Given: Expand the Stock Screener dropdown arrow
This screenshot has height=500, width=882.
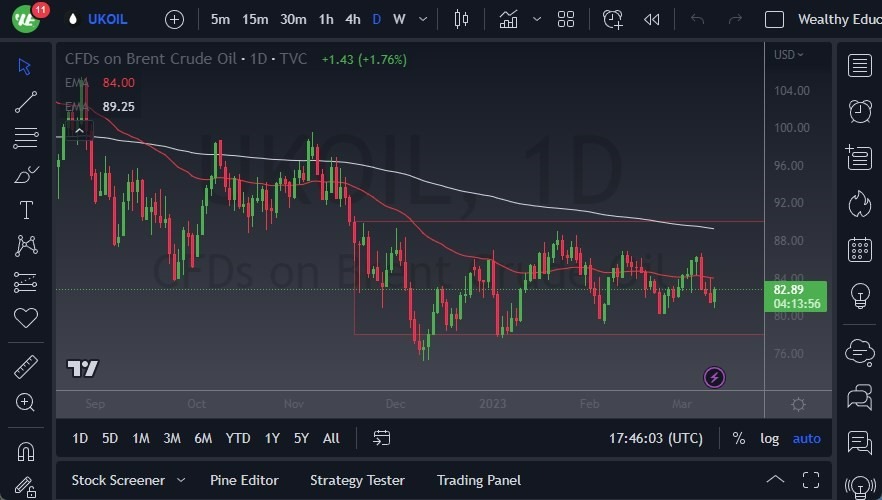Looking at the screenshot, I should click(x=181, y=480).
